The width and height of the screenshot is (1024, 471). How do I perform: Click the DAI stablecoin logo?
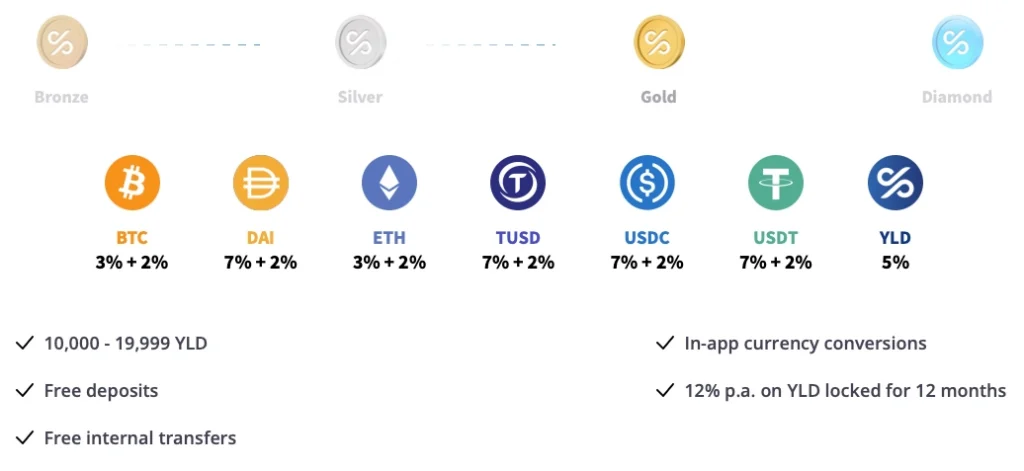tap(260, 184)
